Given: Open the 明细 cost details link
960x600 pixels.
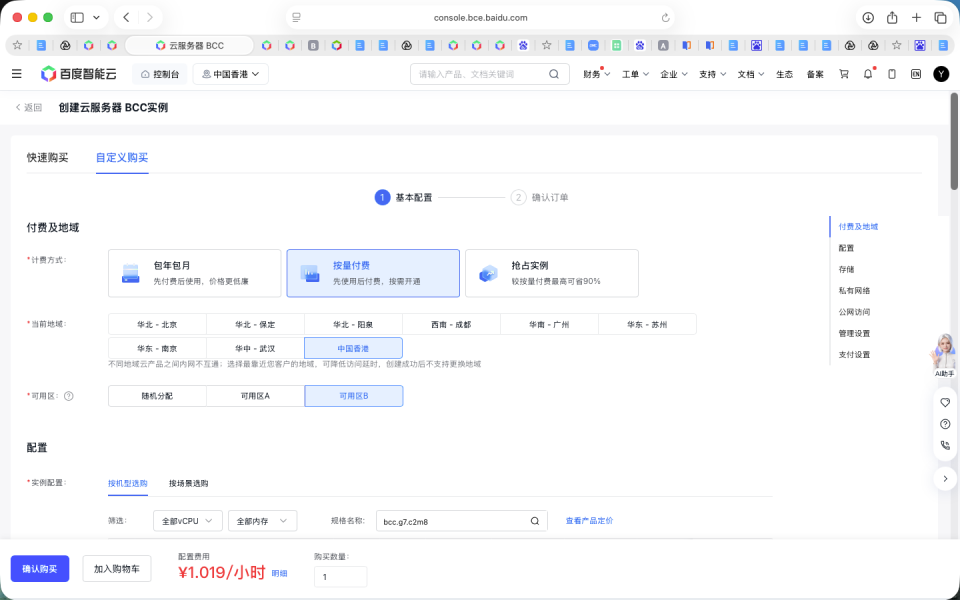Looking at the screenshot, I should (279, 574).
